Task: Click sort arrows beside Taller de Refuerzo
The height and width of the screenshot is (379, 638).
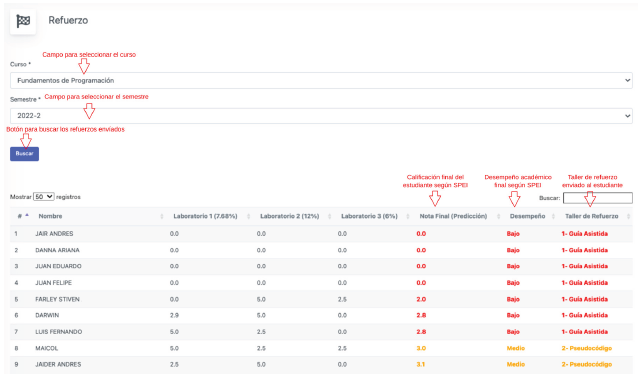Action: (x=629, y=216)
